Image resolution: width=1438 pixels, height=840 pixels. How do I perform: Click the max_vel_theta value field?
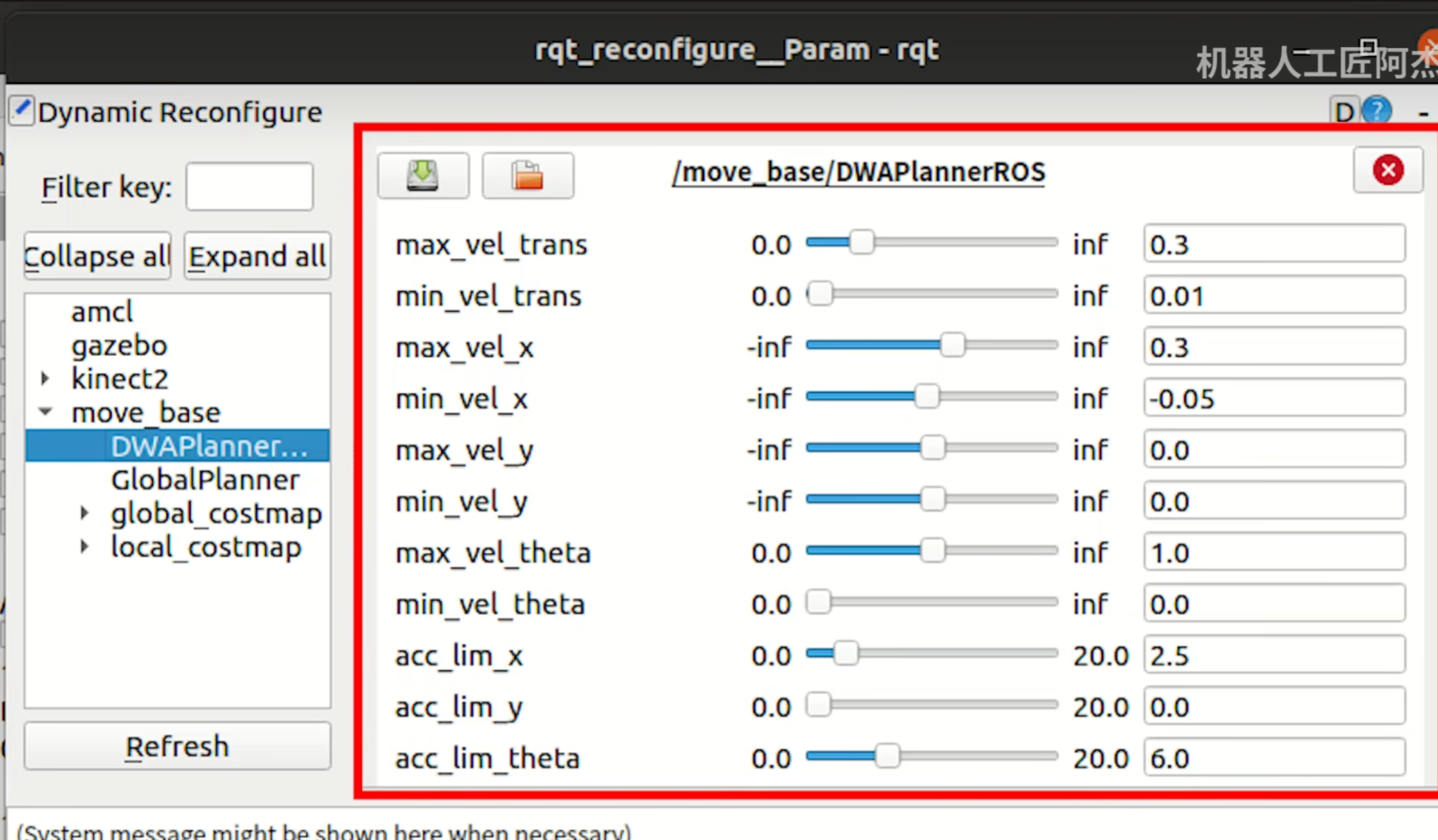(1273, 553)
